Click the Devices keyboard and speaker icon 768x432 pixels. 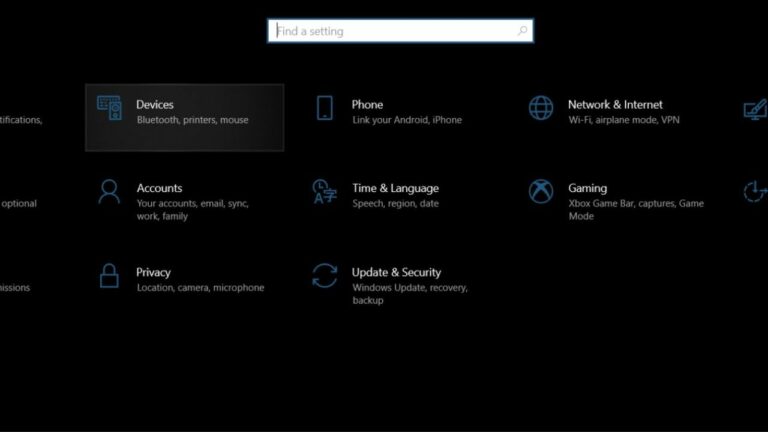[x=109, y=108]
